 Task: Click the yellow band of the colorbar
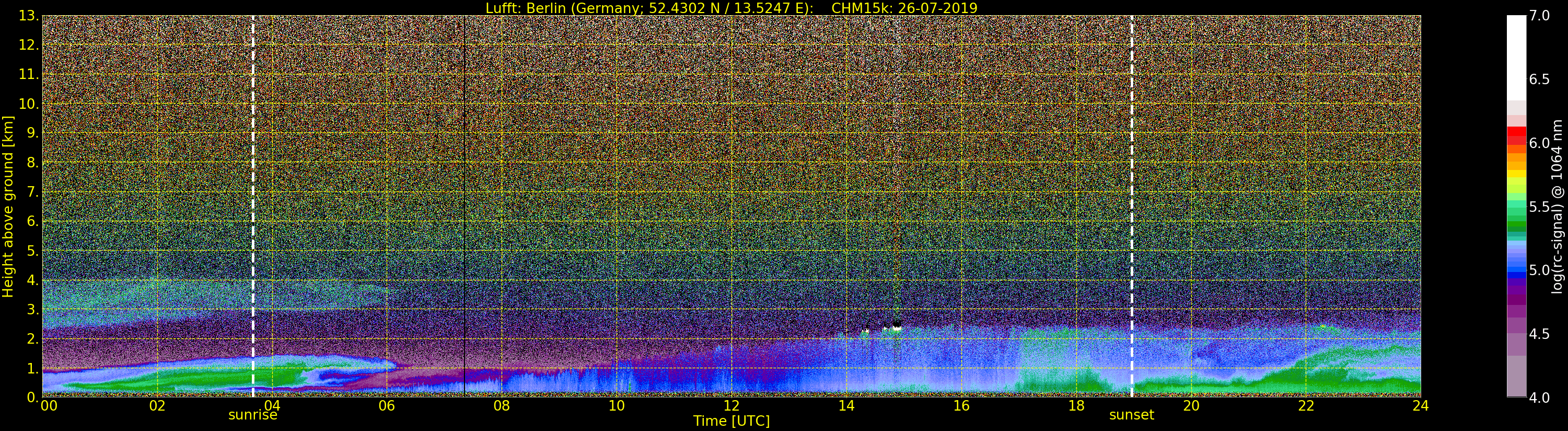pyautogui.click(x=1516, y=174)
